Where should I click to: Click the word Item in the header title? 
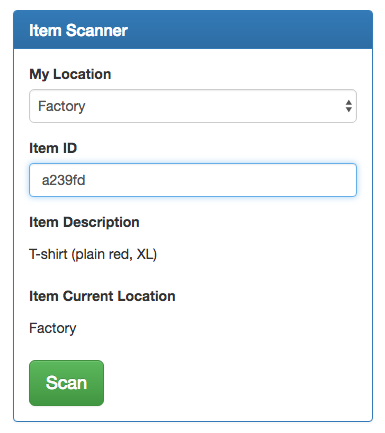pos(45,30)
